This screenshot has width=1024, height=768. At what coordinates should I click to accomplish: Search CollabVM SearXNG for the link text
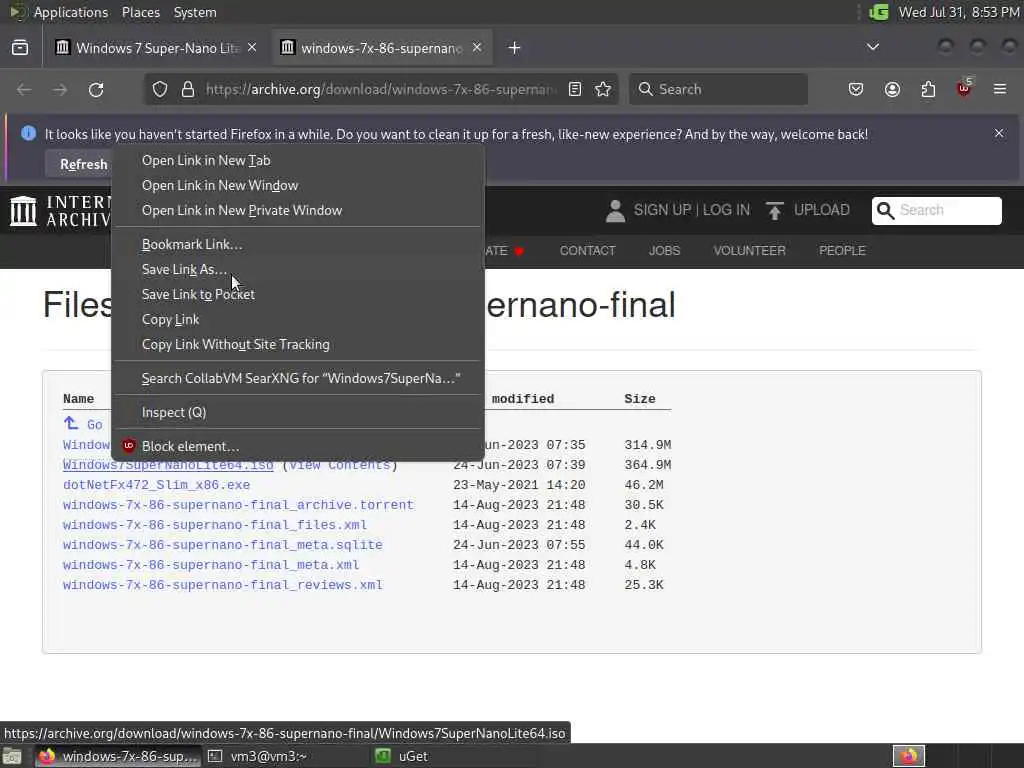(298, 378)
